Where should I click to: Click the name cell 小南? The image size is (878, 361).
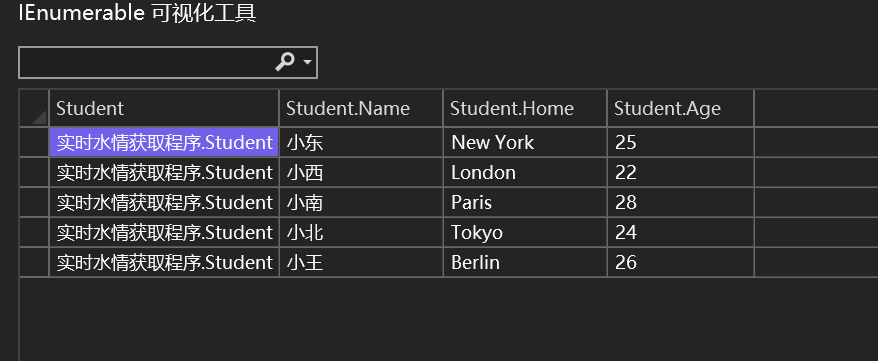click(x=361, y=202)
